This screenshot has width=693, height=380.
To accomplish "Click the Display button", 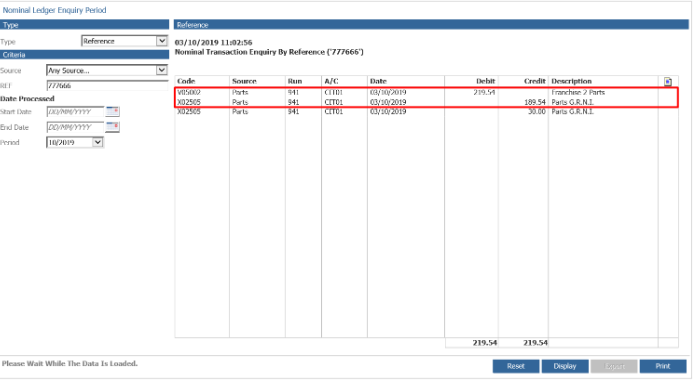I will pos(565,366).
